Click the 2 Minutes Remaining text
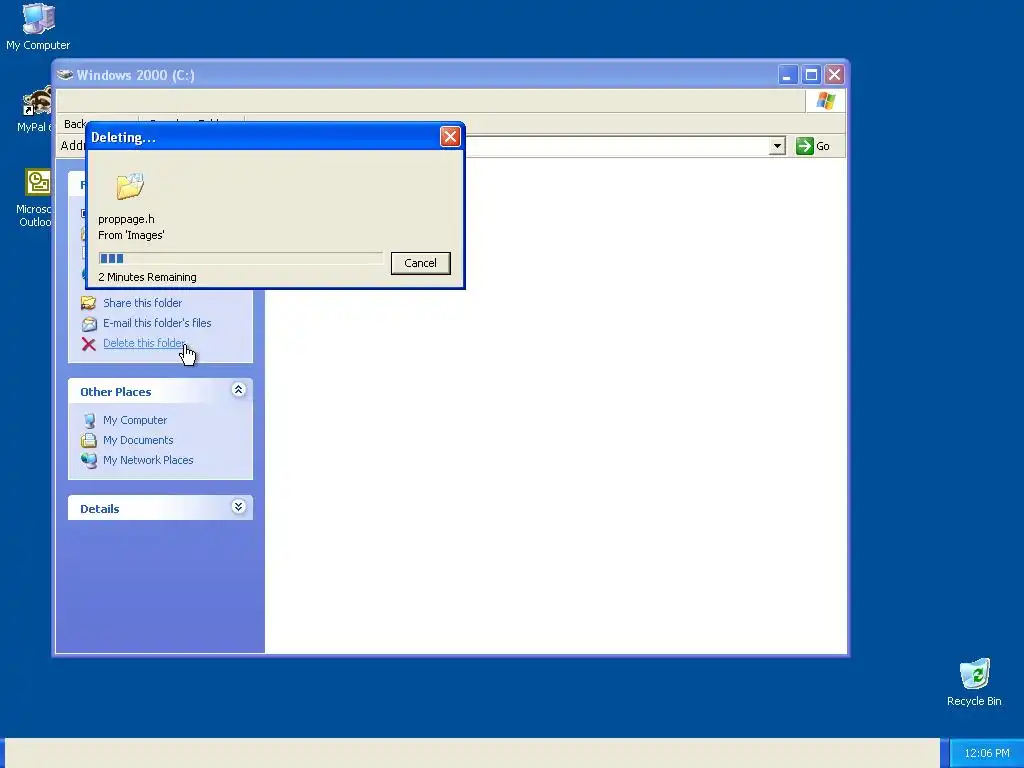 tap(147, 277)
